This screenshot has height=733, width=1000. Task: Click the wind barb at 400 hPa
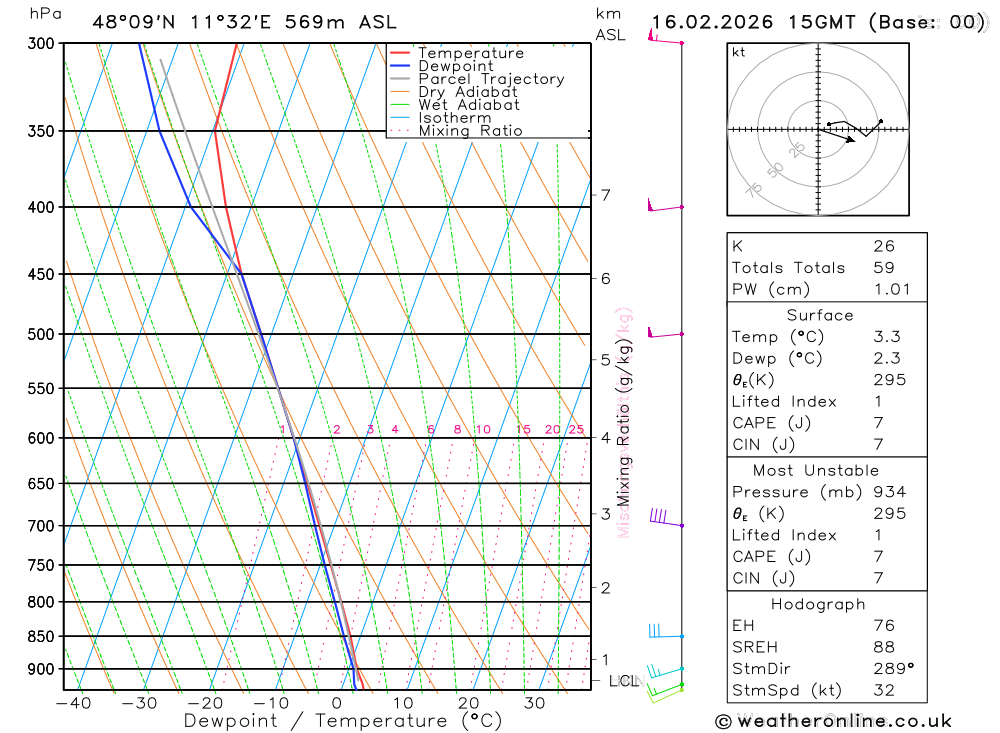coord(665,205)
